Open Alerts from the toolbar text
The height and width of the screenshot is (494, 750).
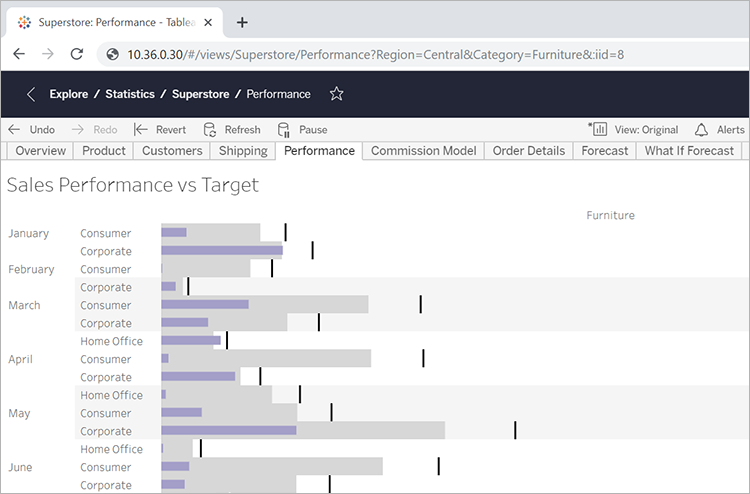coord(730,130)
